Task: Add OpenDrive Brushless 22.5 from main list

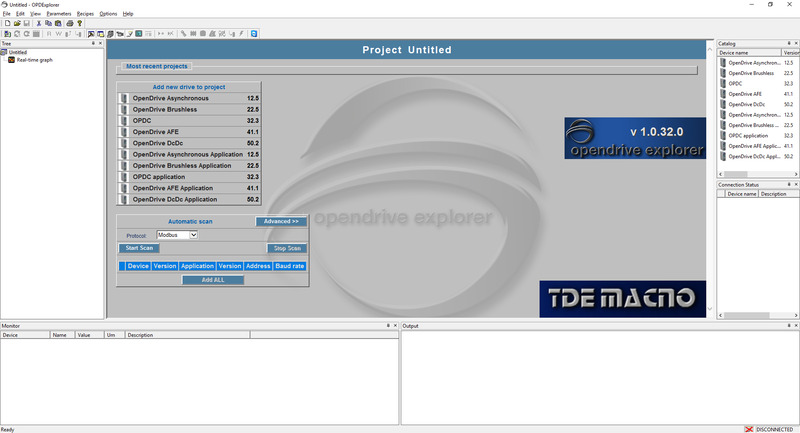Action: tap(189, 110)
